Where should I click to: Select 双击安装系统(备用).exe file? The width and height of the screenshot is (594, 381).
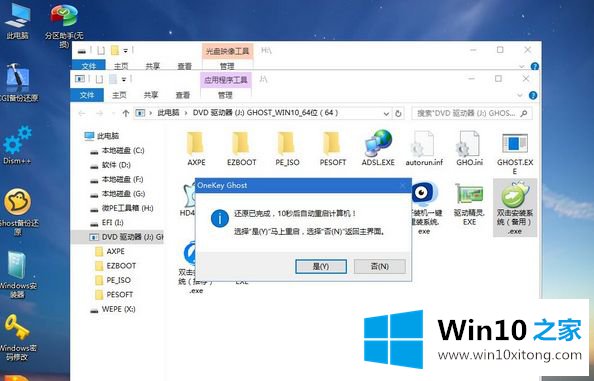(x=515, y=208)
